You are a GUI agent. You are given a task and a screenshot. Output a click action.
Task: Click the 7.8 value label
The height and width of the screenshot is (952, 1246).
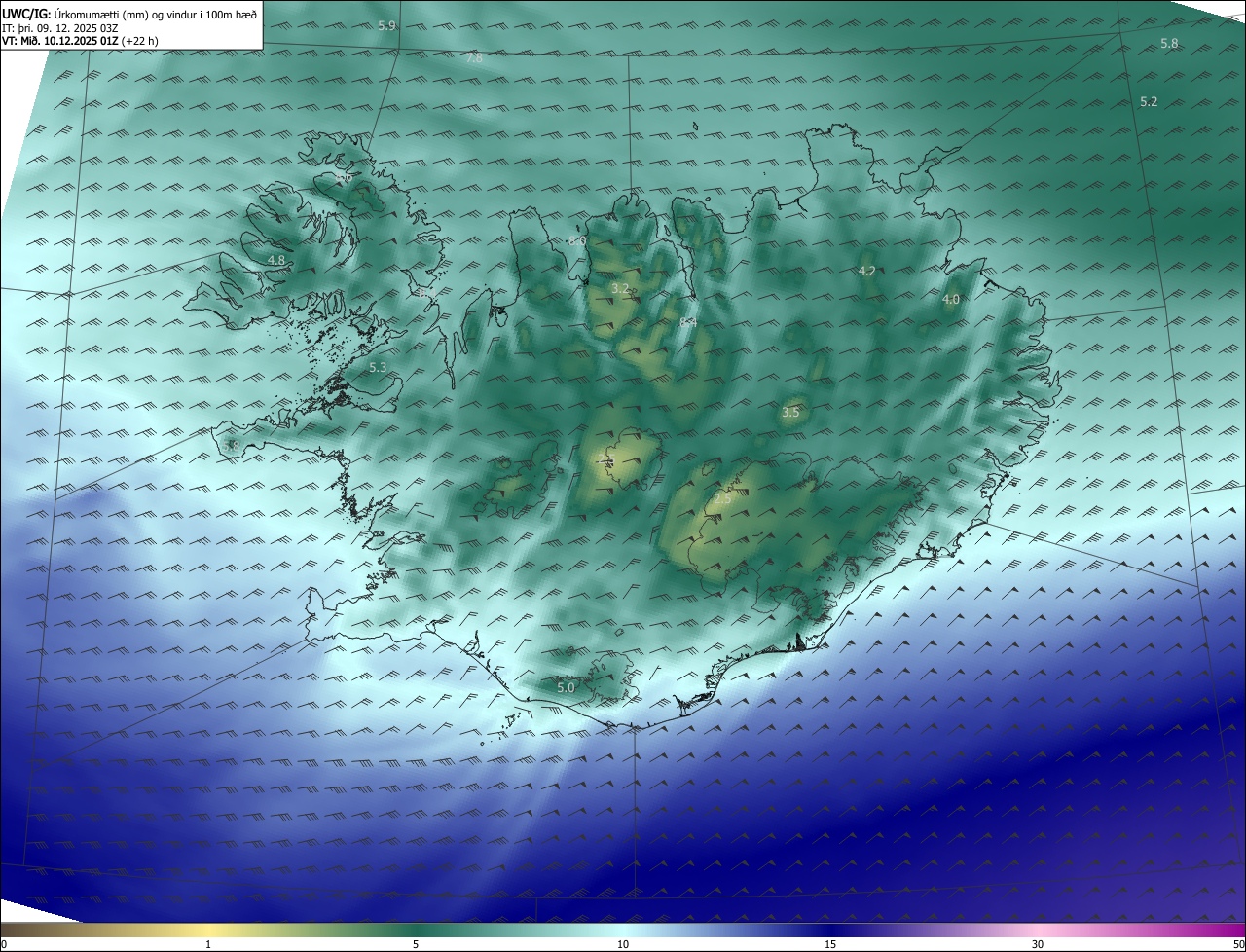coord(474,58)
